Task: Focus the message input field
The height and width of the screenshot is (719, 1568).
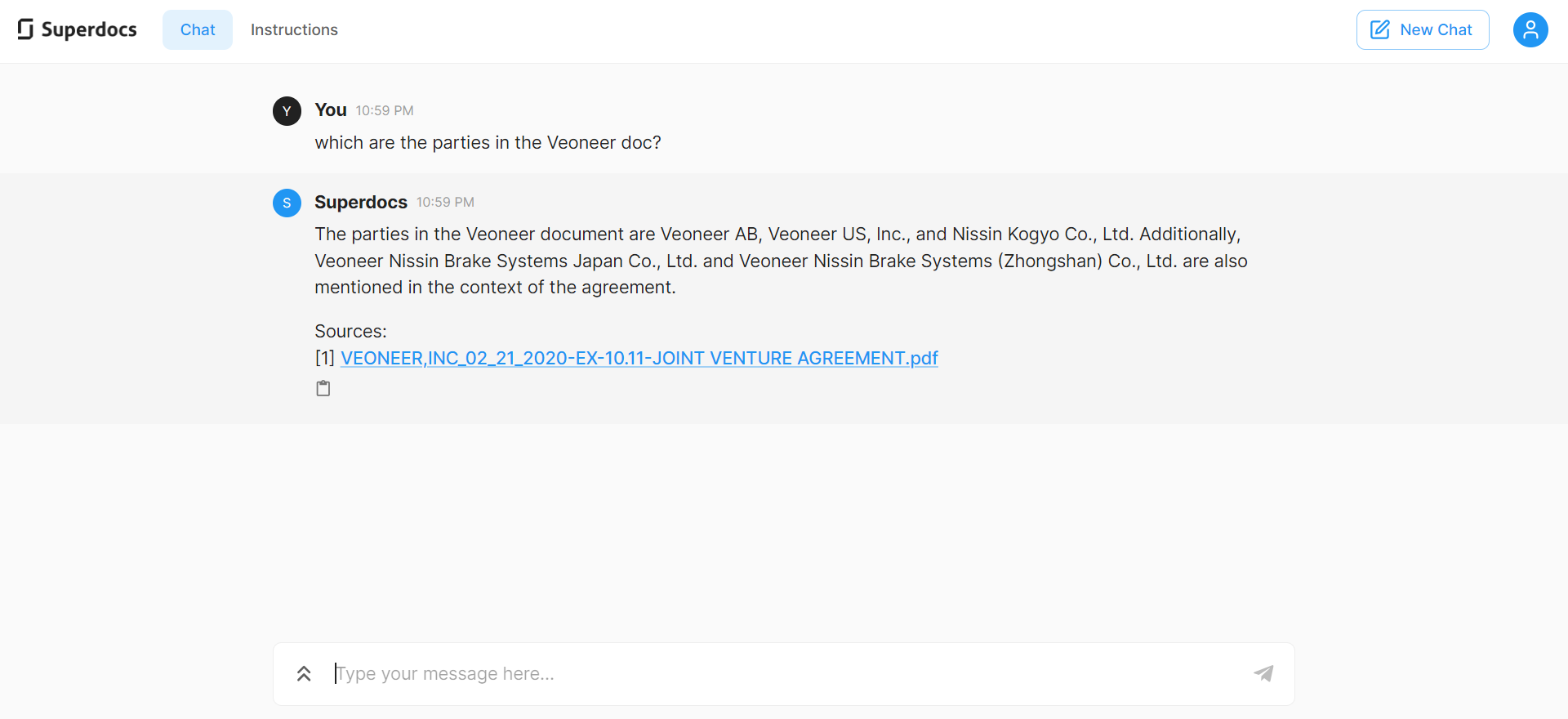Action: (784, 674)
